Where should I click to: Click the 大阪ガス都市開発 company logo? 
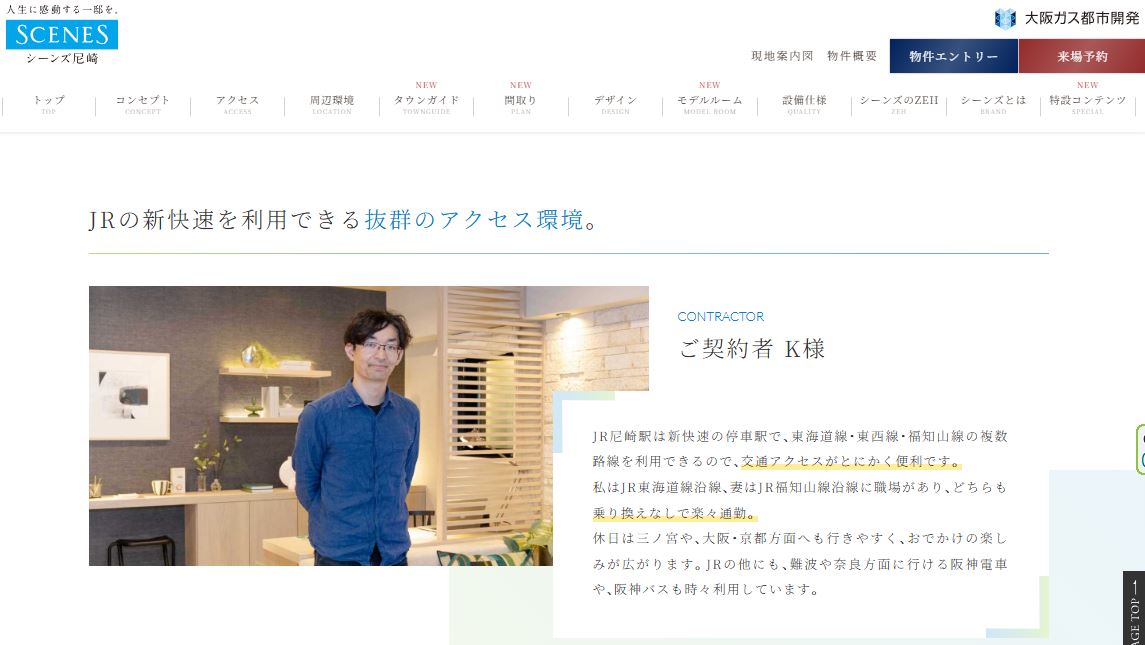coord(1067,18)
